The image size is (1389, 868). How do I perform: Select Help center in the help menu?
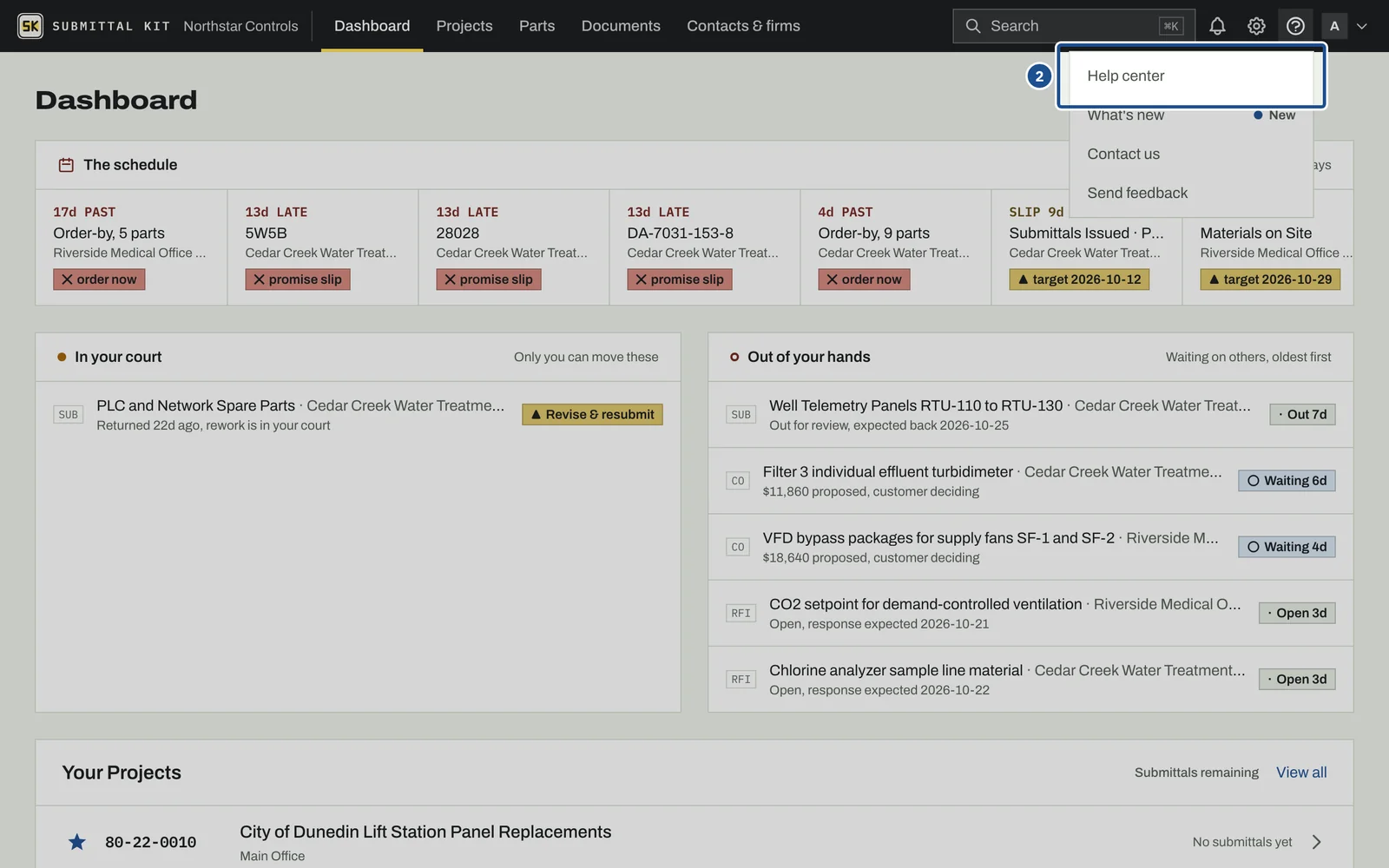(1191, 76)
